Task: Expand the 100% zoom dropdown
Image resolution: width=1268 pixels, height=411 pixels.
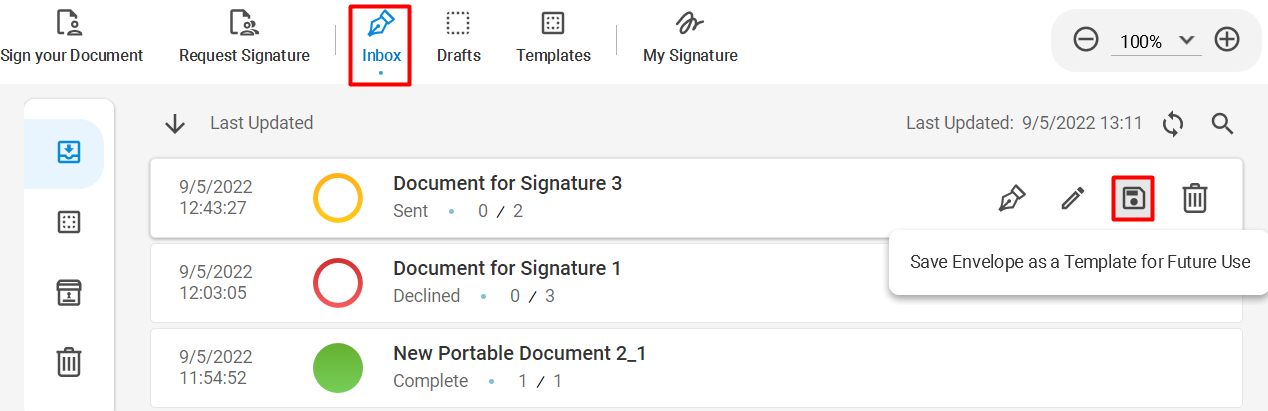Action: click(x=1157, y=41)
